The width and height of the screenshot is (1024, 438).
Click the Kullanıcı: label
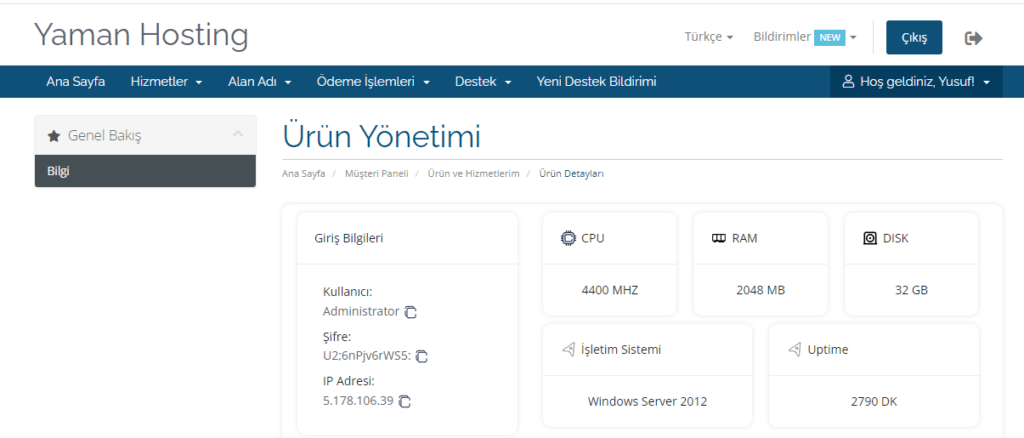point(347,292)
